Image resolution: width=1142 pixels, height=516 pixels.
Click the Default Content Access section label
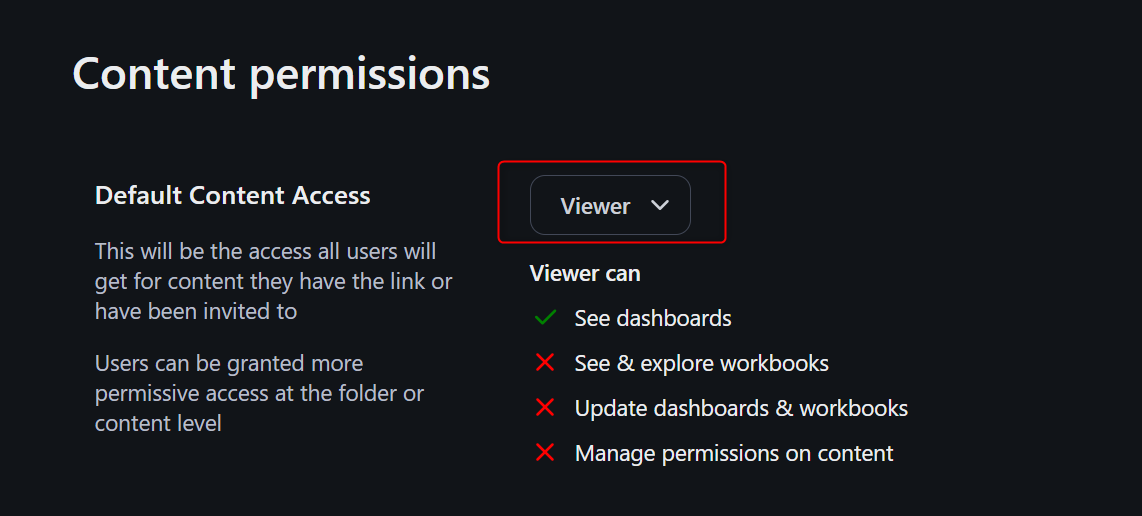coord(232,195)
